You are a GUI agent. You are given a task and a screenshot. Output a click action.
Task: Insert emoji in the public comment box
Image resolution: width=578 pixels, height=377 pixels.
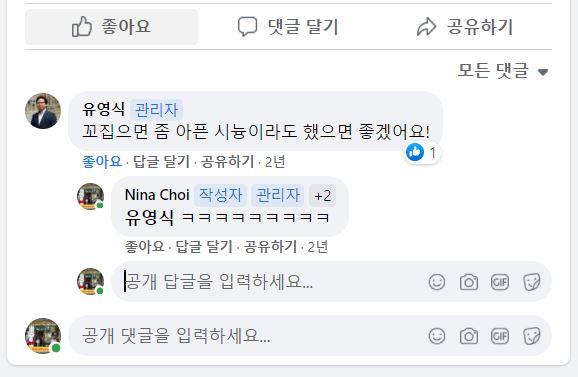click(x=437, y=336)
